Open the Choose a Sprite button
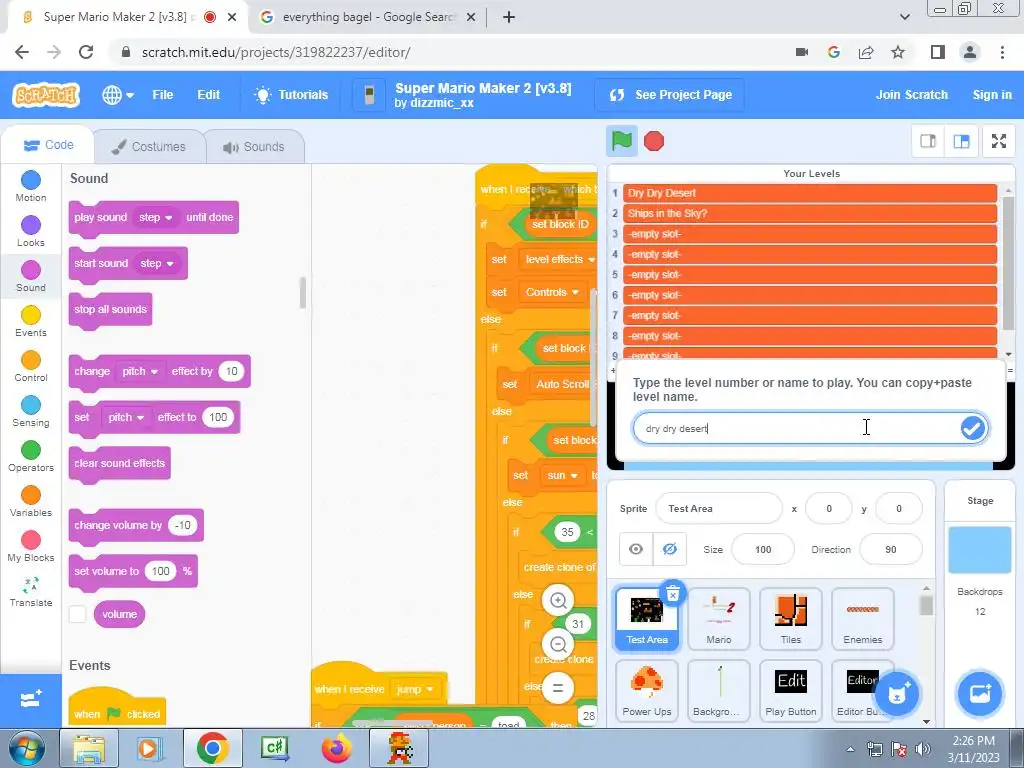 click(897, 694)
